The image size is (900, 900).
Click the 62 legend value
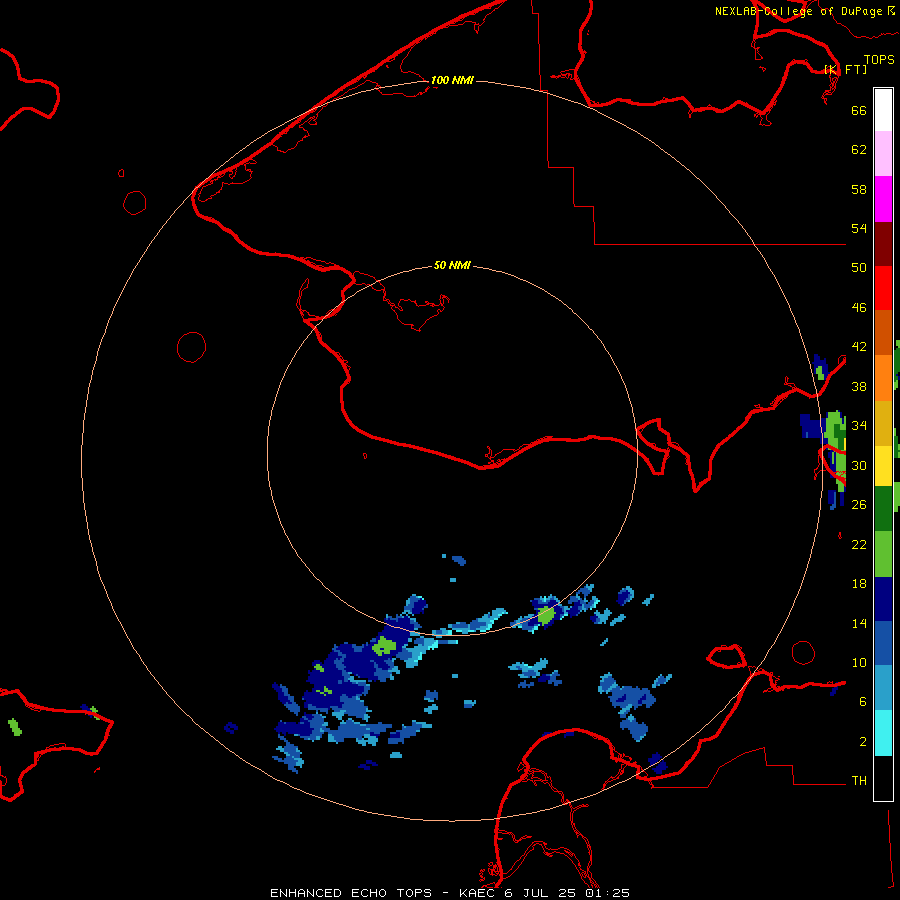click(x=859, y=150)
